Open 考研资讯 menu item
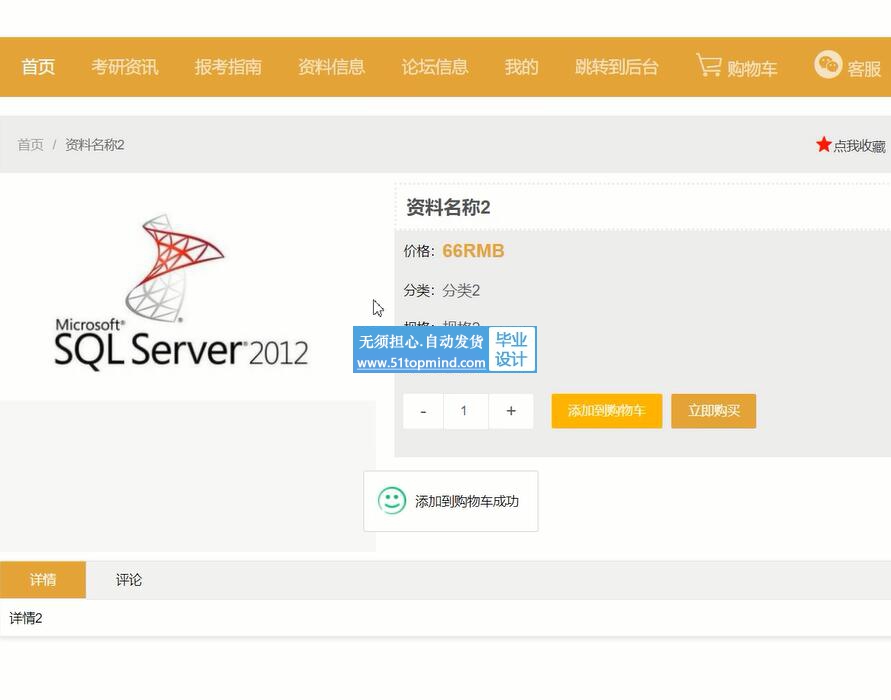 point(125,67)
